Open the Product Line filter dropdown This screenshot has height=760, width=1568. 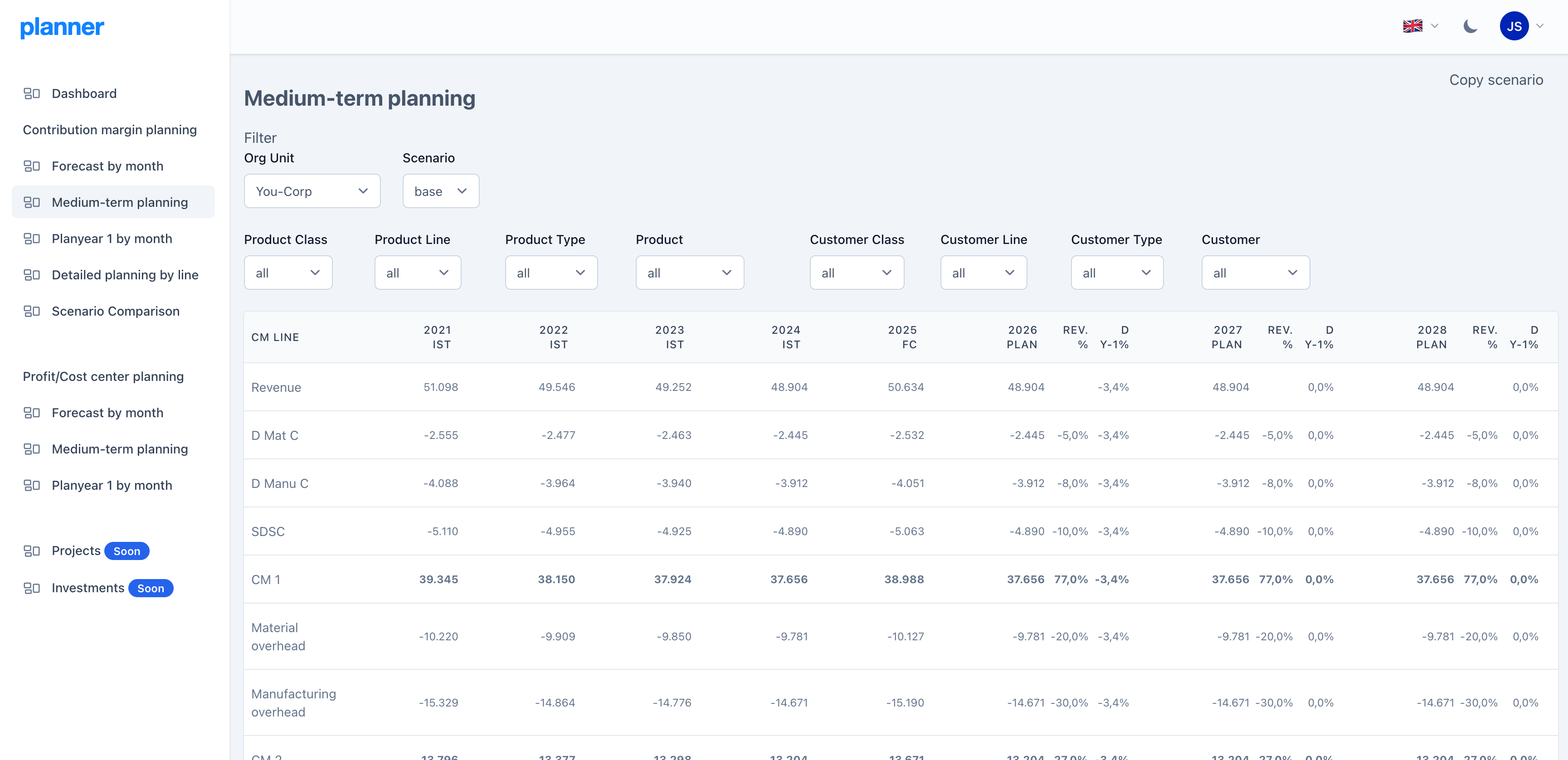click(418, 273)
